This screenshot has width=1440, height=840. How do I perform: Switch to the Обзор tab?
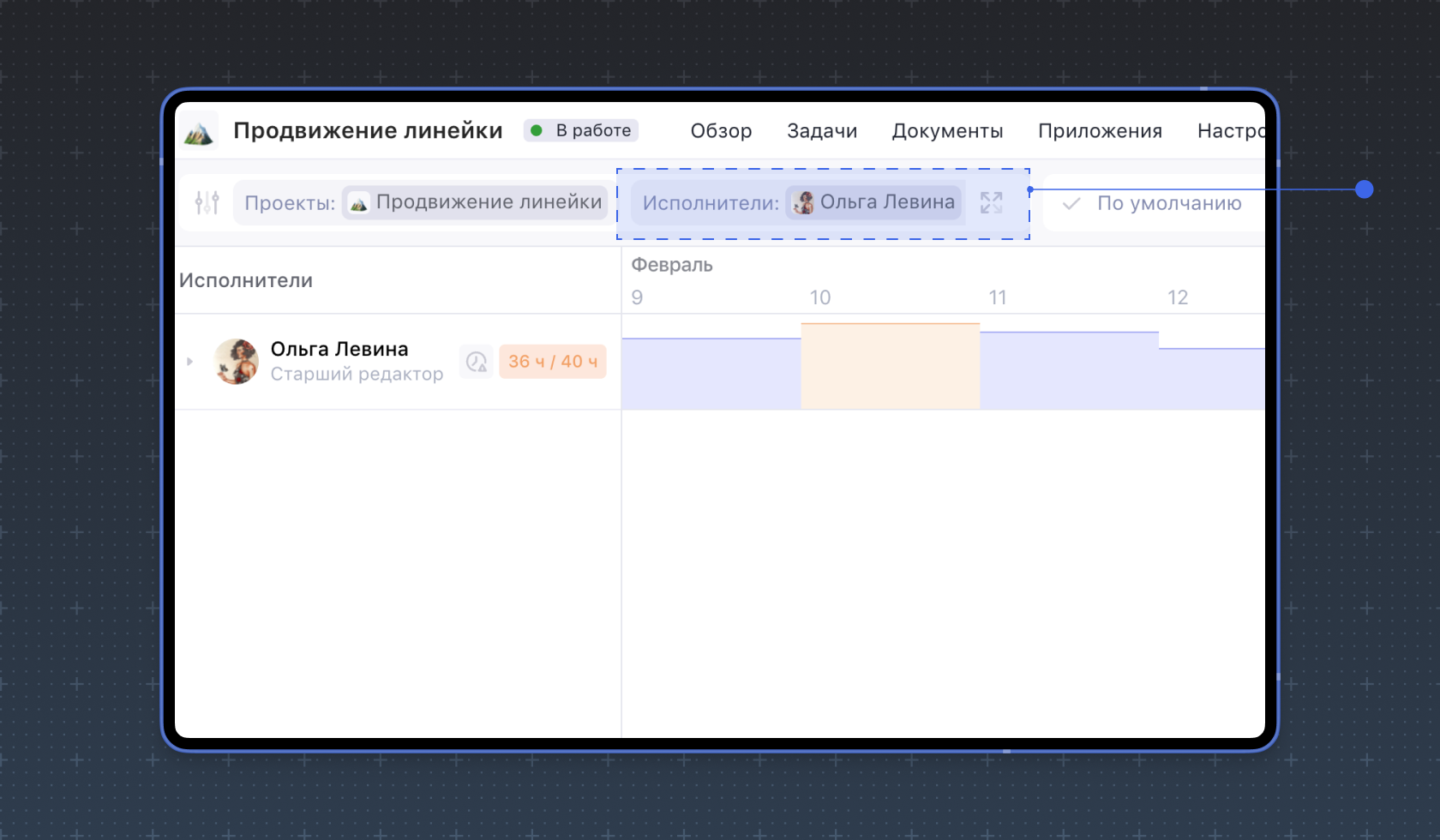coord(721,131)
